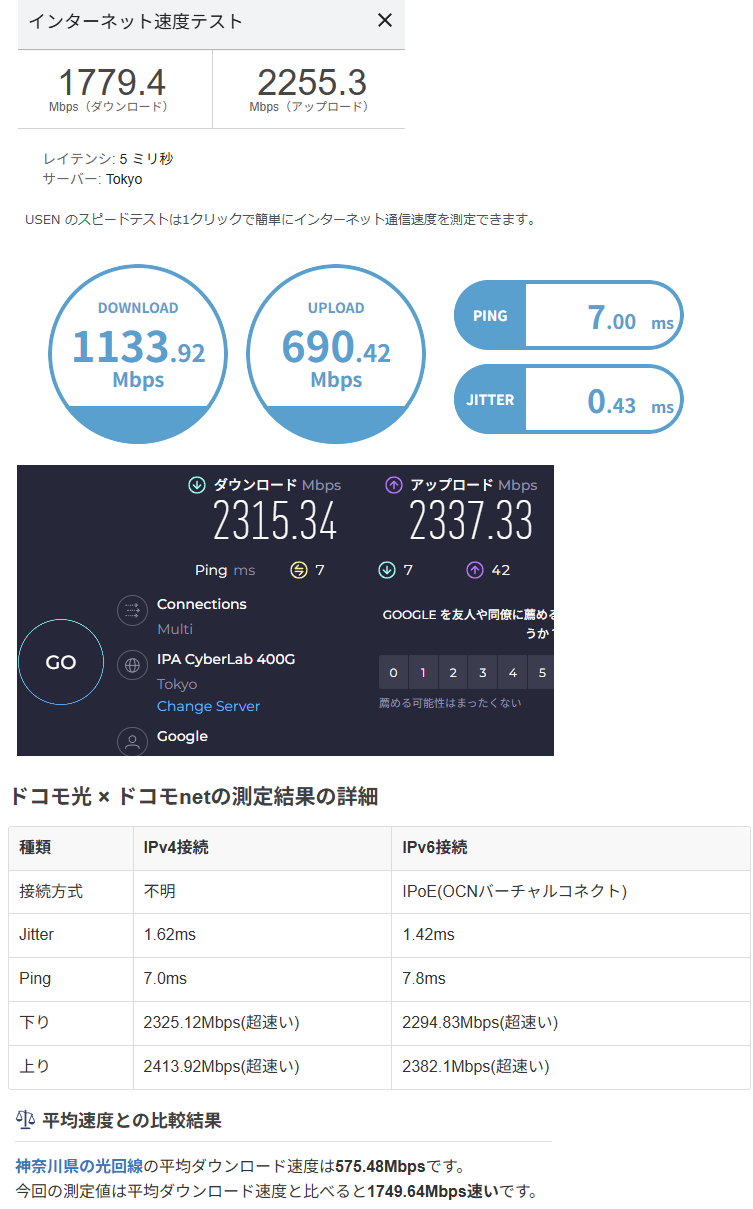Select rating 3 in the recommendation survey
This screenshot has width=753, height=1209.
tap(483, 672)
